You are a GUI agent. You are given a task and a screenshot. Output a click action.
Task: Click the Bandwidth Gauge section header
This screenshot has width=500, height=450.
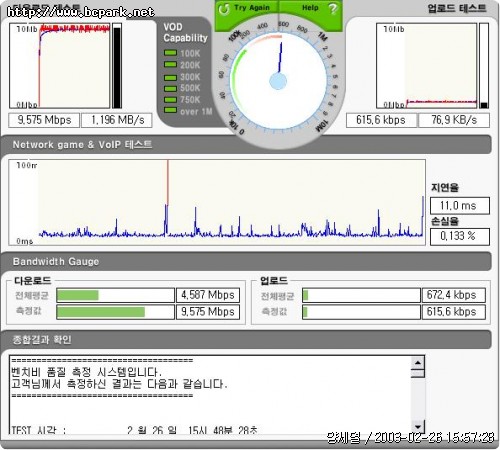tap(246, 262)
